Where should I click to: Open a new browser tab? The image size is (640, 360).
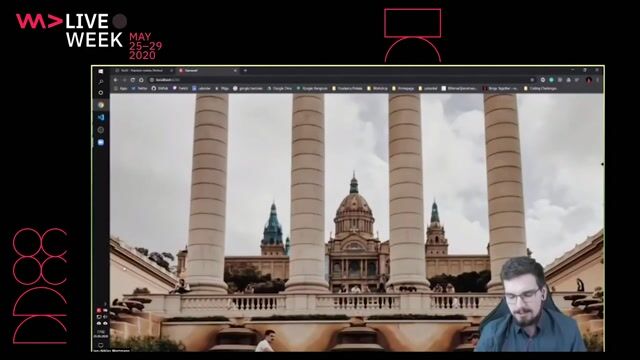pos(245,71)
